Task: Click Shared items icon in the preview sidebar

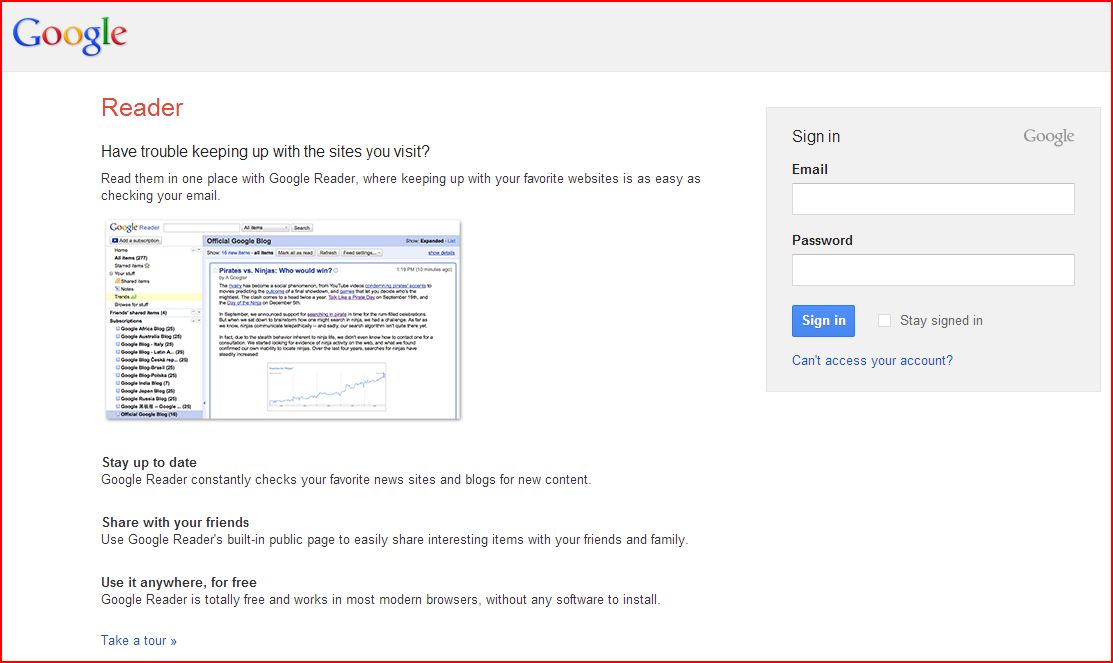Action: click(117, 281)
